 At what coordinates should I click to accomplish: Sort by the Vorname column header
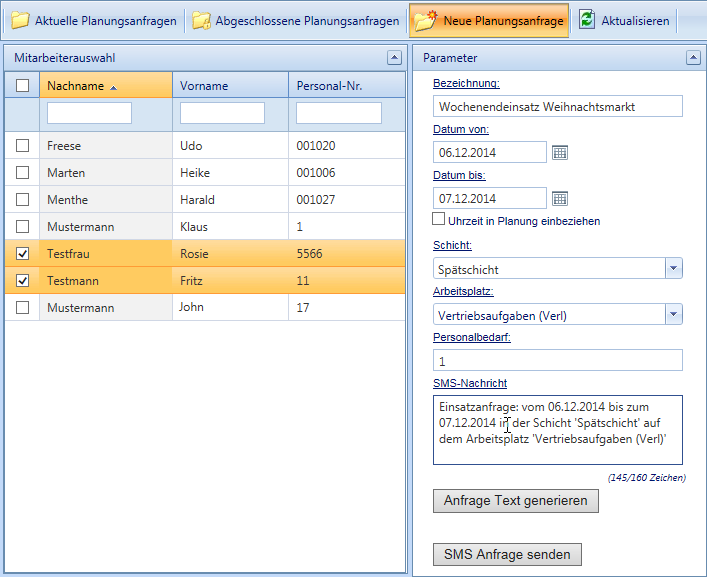pyautogui.click(x=230, y=85)
